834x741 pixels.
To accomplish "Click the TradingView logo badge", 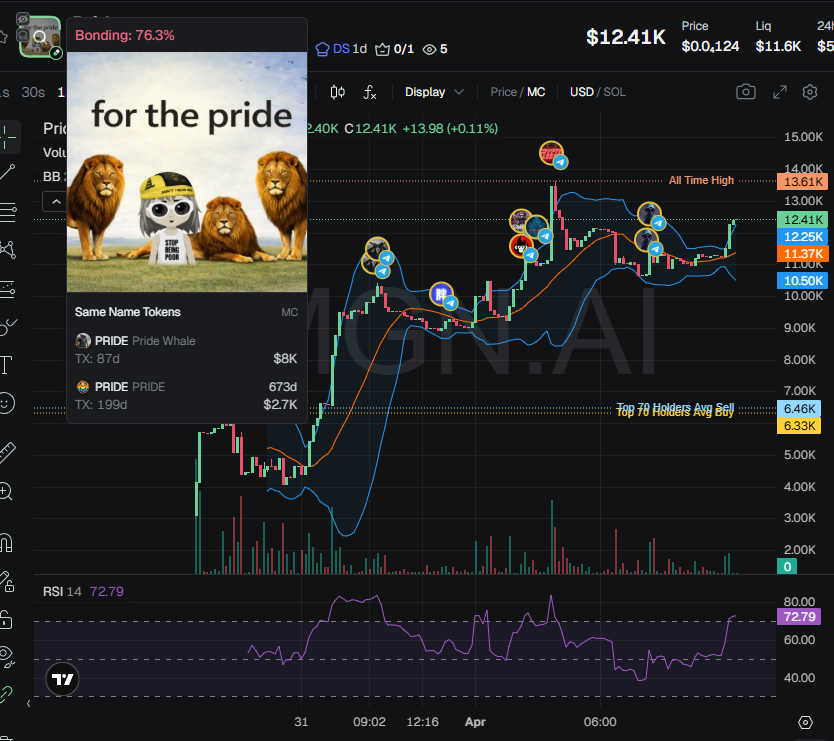I will [62, 679].
